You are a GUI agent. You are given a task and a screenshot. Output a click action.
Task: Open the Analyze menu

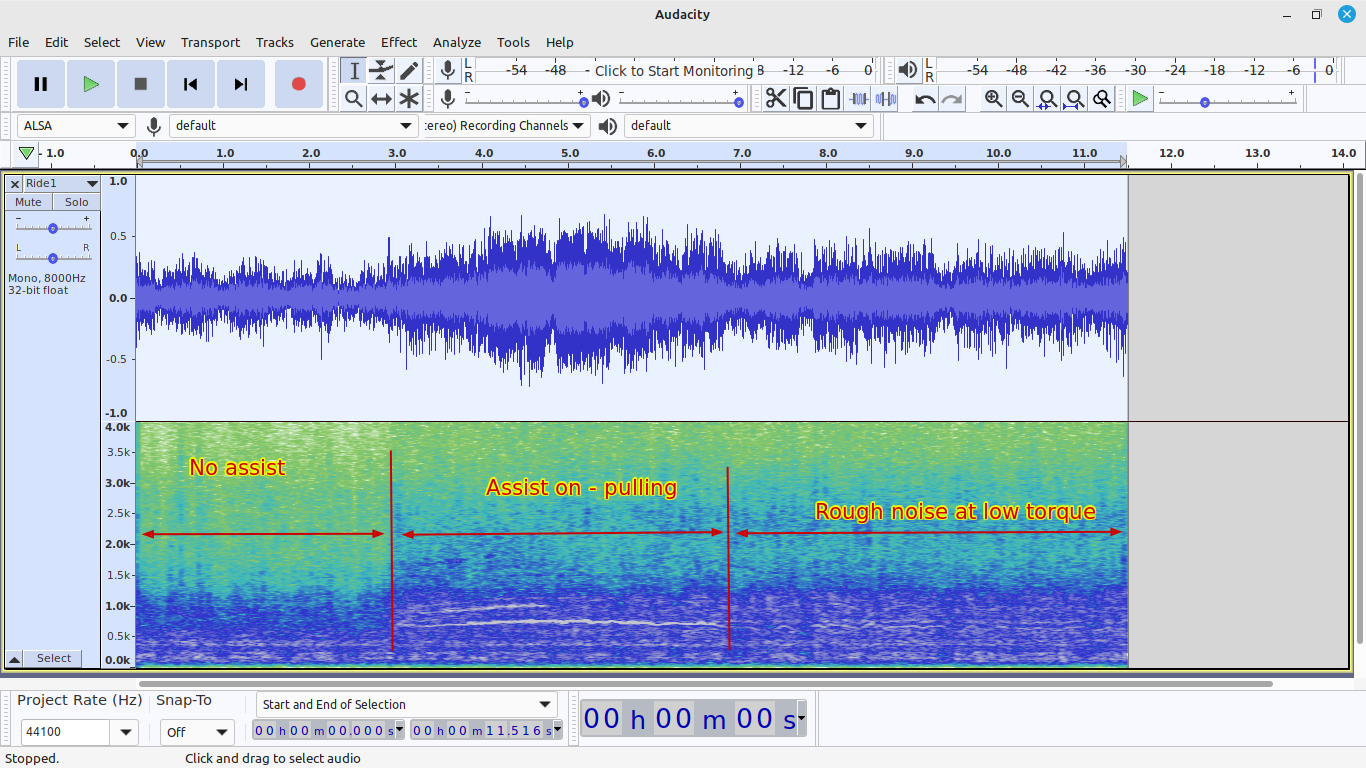(456, 42)
